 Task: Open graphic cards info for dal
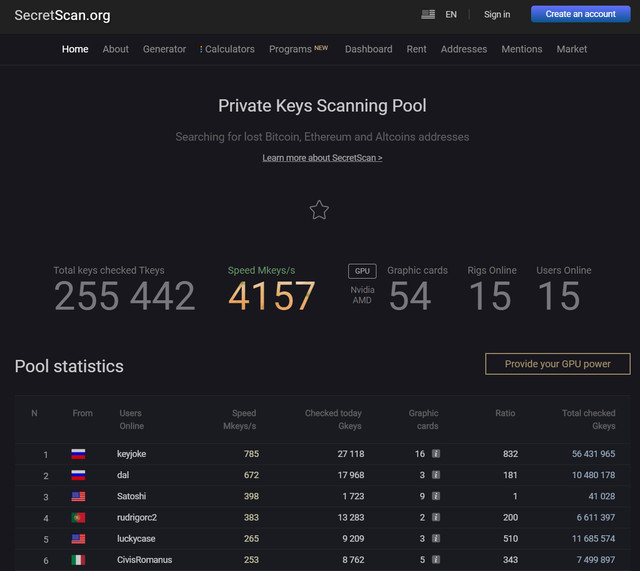(436, 475)
